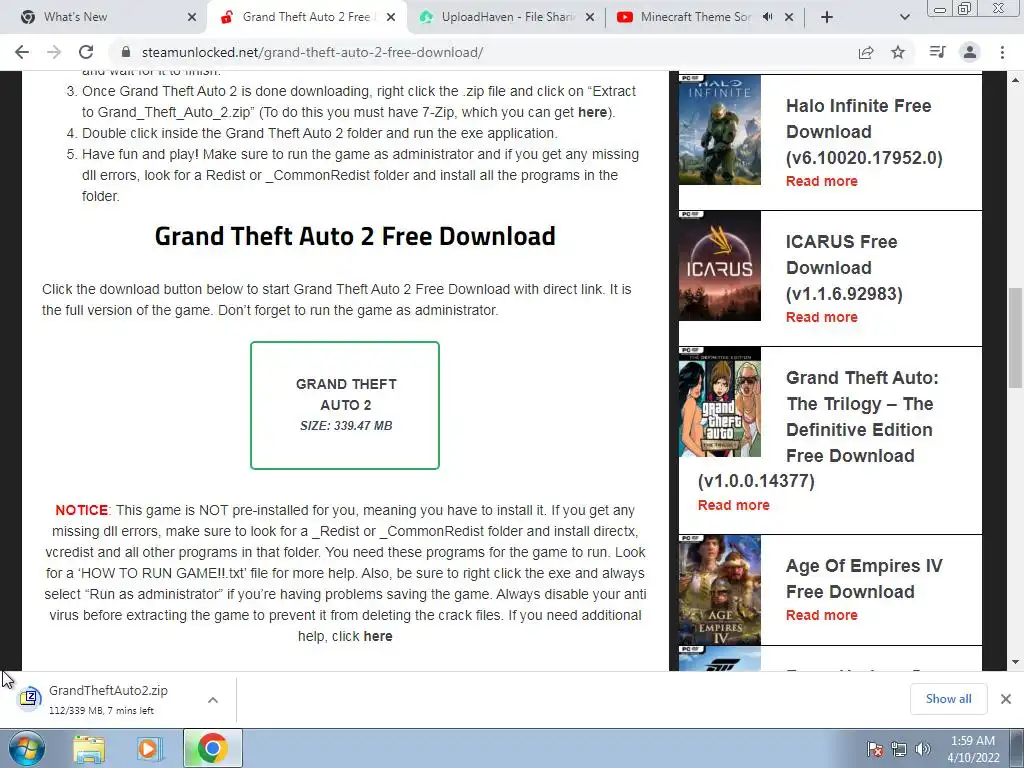Mute the Minecraft Theme tab audio icon
The height and width of the screenshot is (768, 1024).
click(767, 17)
